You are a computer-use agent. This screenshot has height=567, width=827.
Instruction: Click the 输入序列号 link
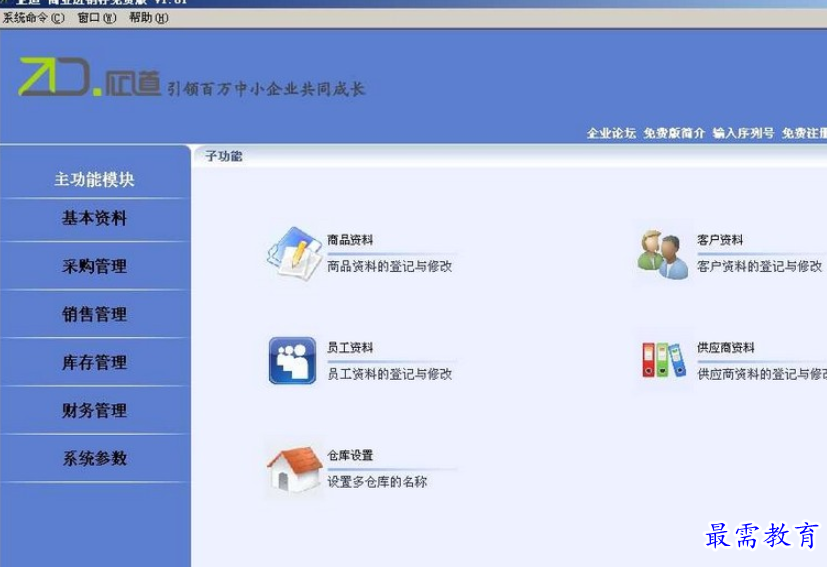743,133
